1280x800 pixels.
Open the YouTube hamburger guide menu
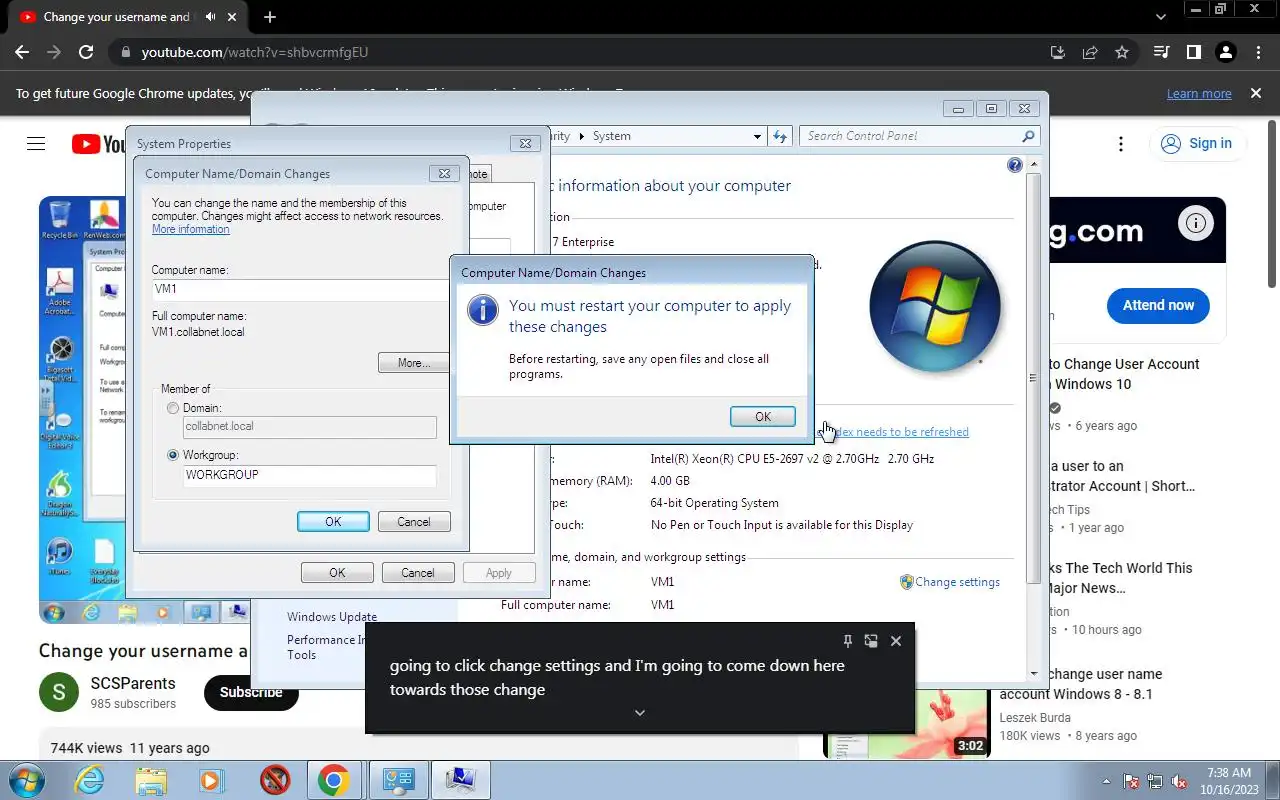tap(36, 144)
